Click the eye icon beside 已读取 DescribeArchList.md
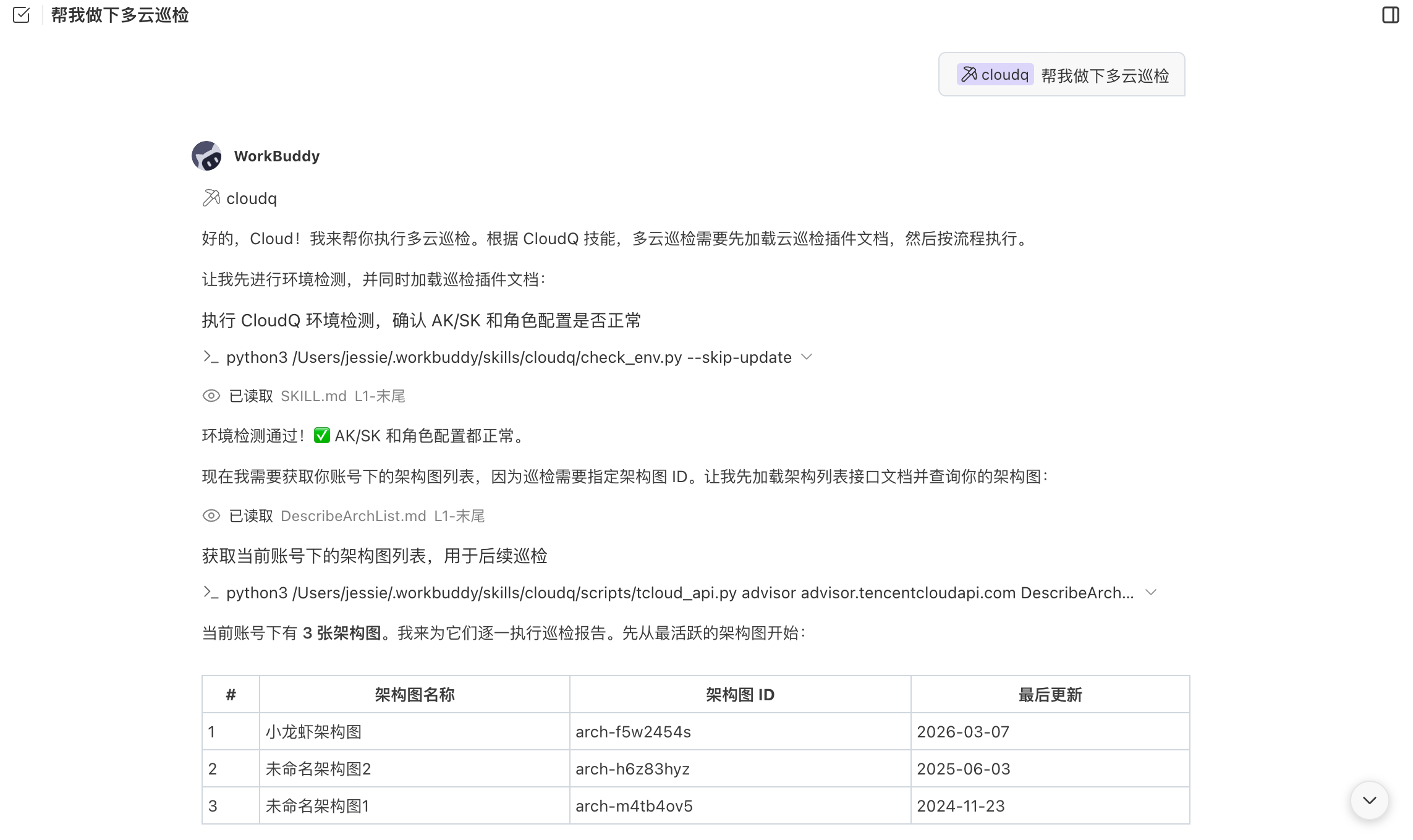The height and width of the screenshot is (840, 1413). pos(211,515)
